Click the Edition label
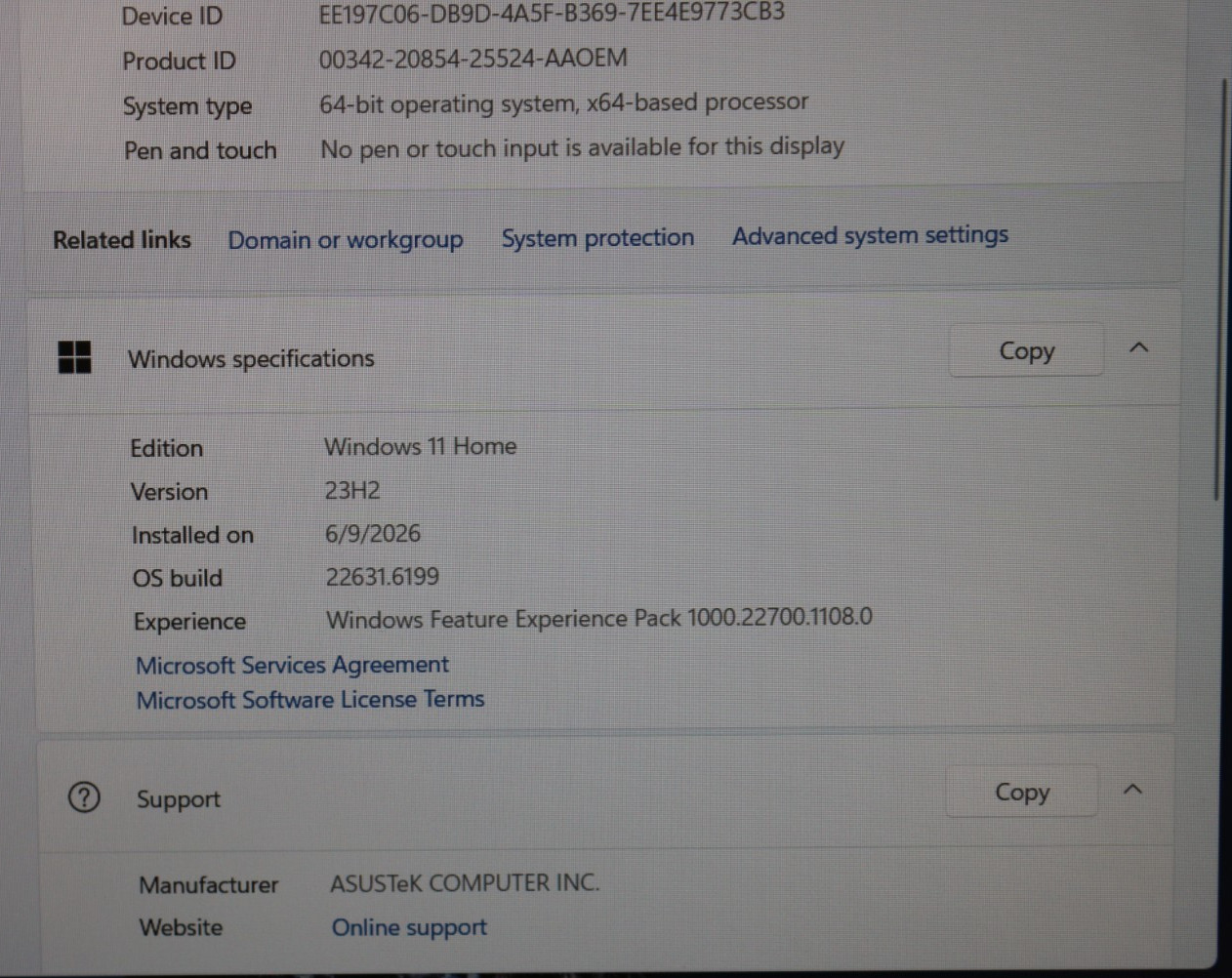 (167, 448)
